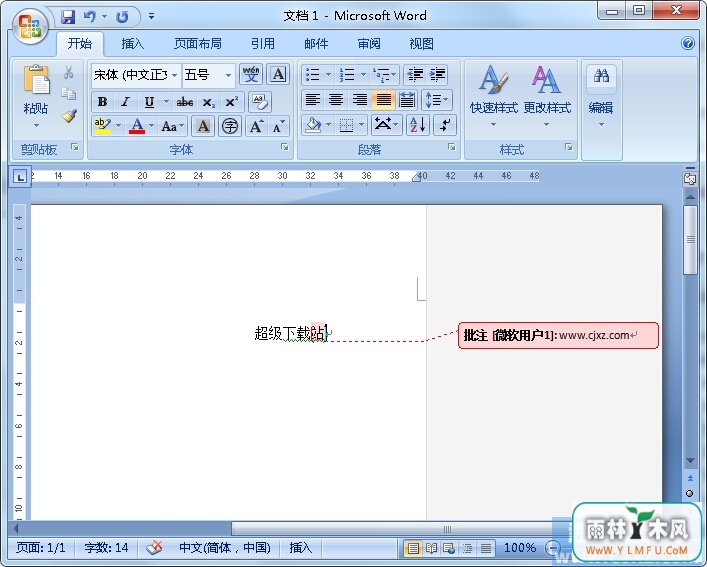707x567 pixels.
Task: Activate the Format Painter brush
Action: click(69, 115)
